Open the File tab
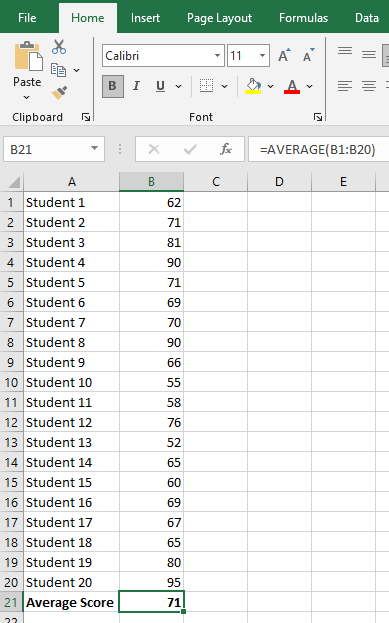 (x=27, y=18)
